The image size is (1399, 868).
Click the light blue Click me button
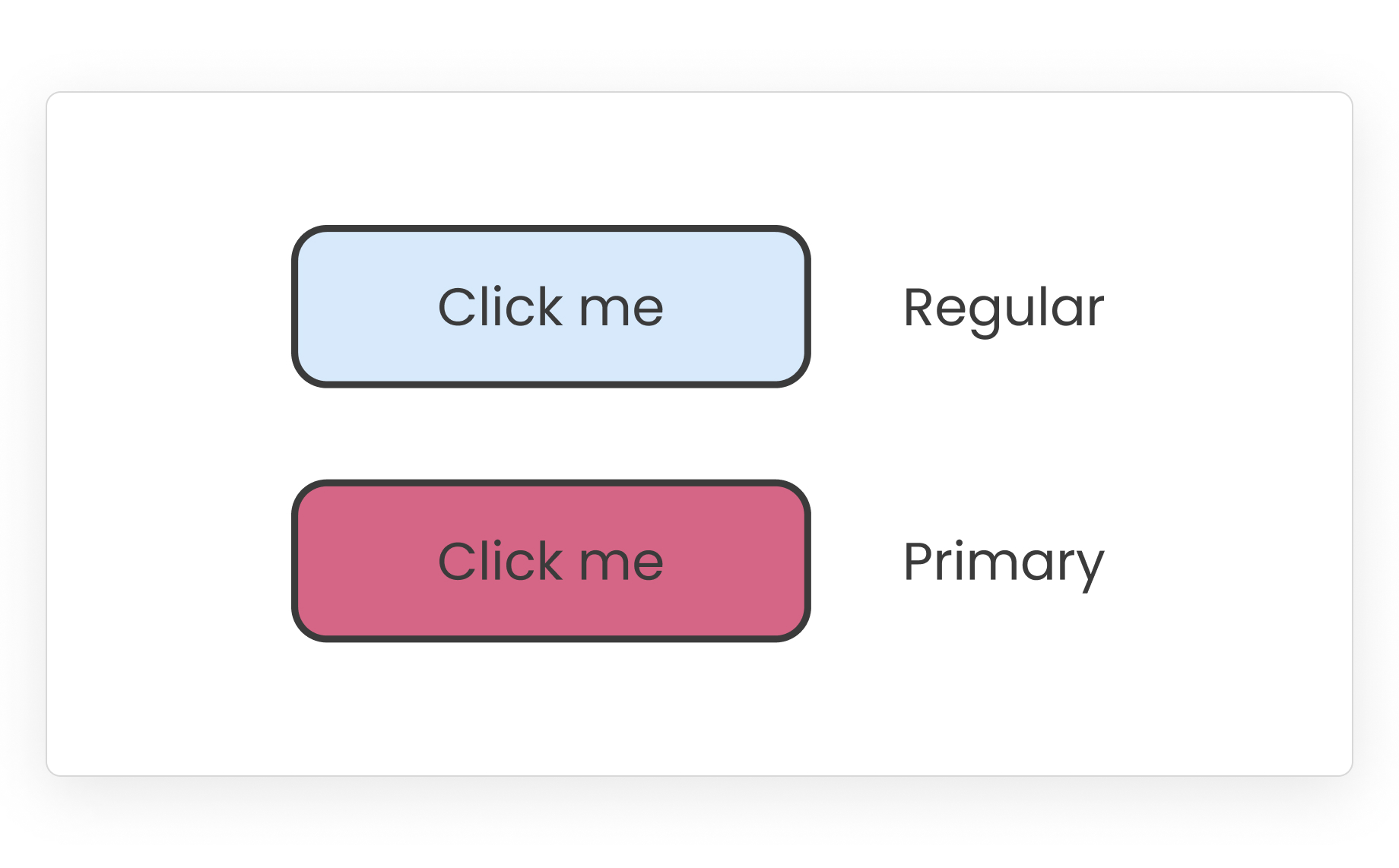click(x=550, y=306)
